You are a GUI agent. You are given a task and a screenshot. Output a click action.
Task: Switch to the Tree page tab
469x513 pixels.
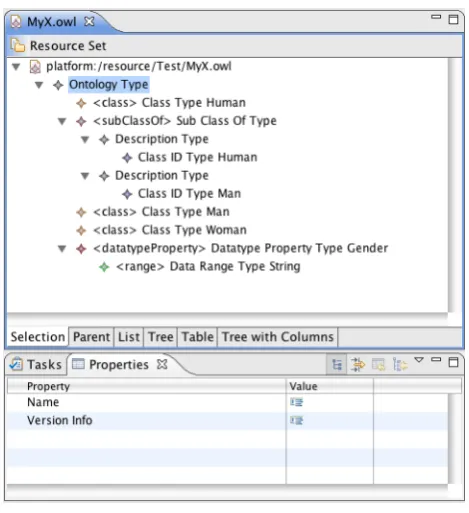(161, 337)
